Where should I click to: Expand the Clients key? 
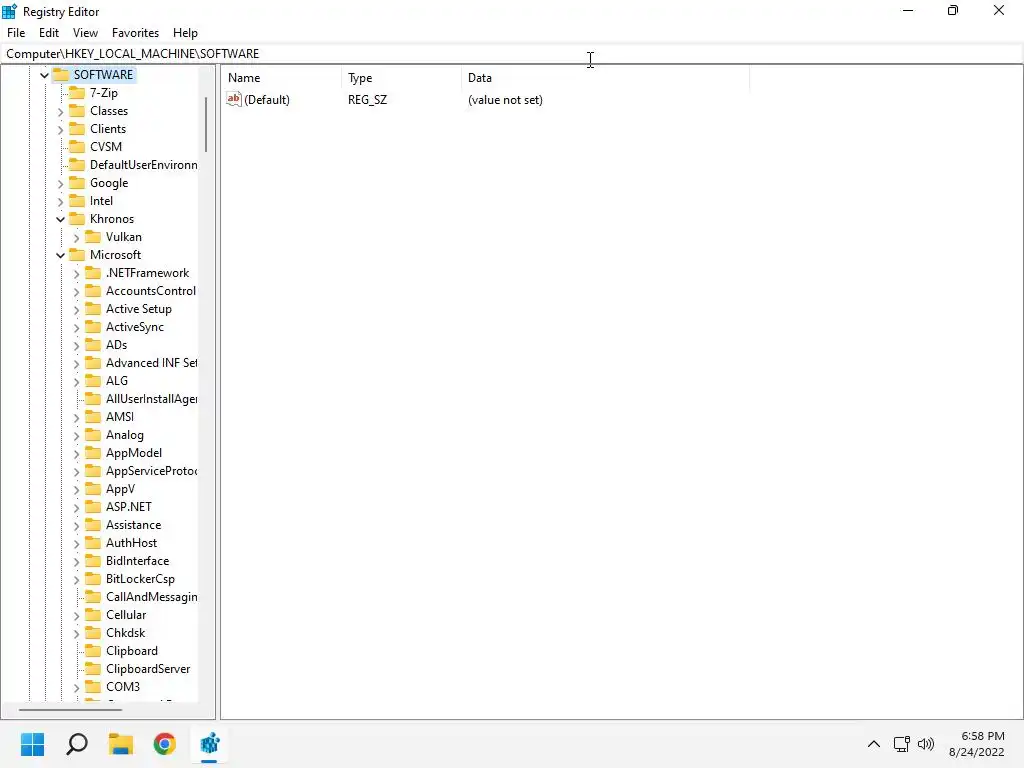pos(61,129)
